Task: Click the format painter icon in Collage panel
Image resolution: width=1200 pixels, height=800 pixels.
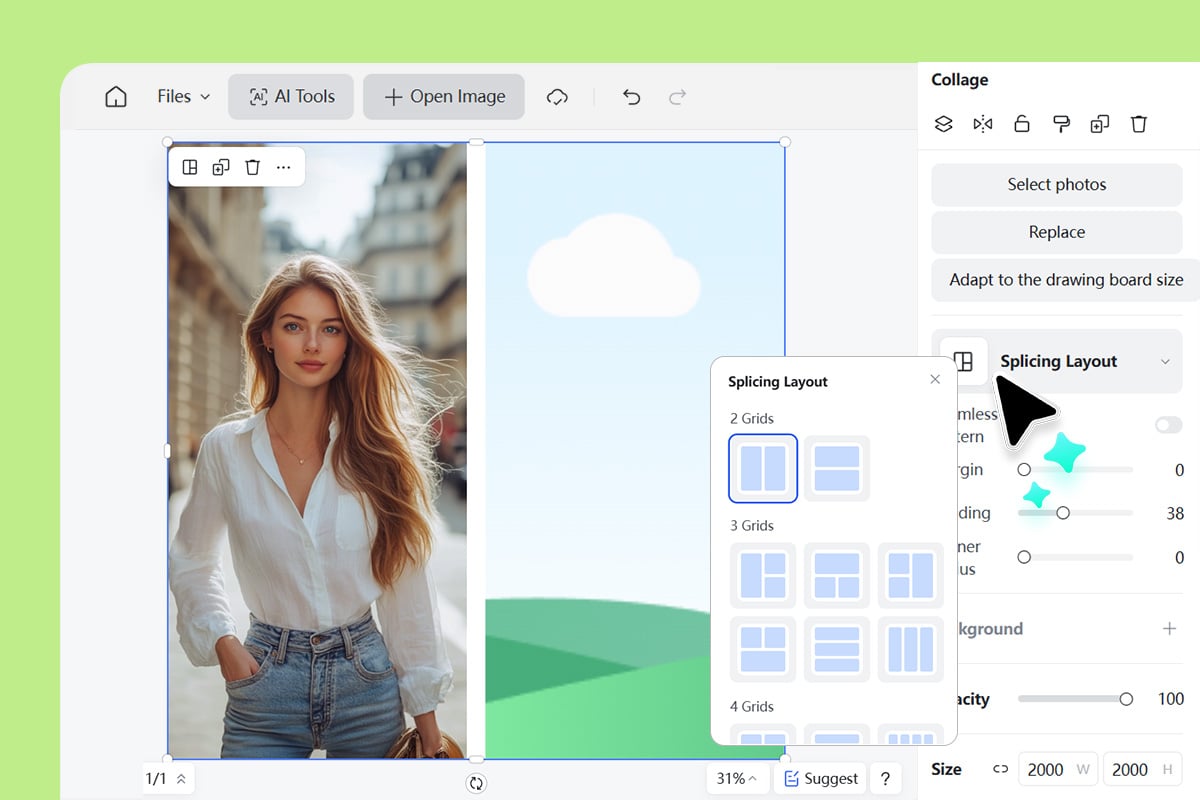Action: click(1061, 124)
